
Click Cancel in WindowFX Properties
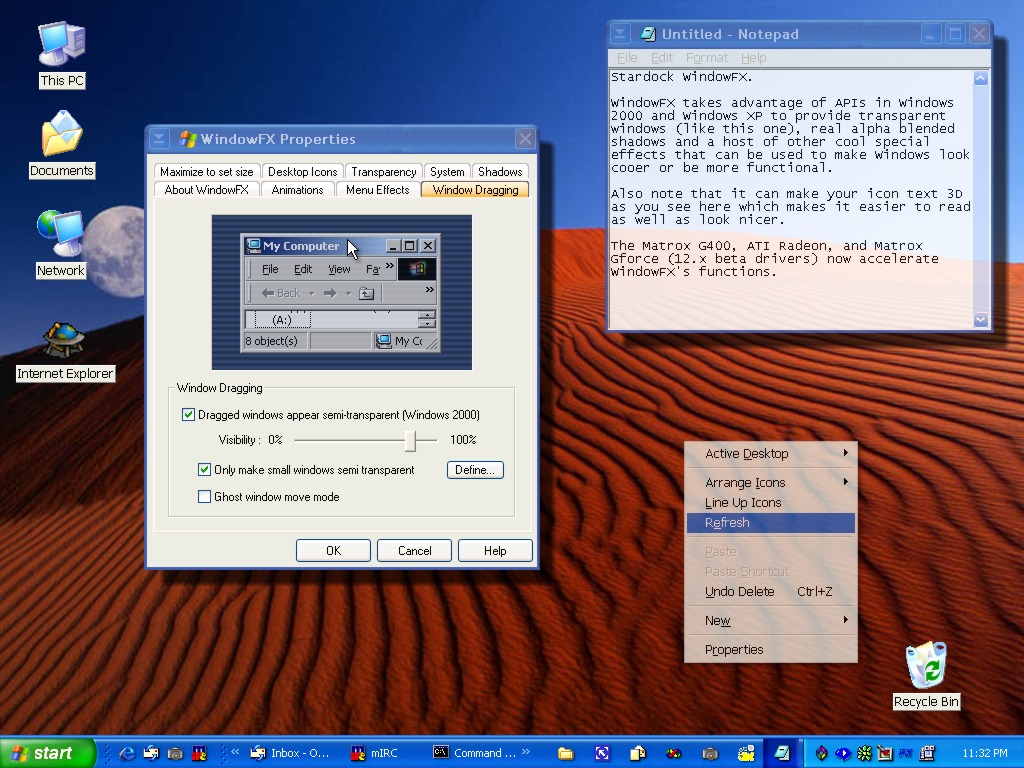pos(415,551)
